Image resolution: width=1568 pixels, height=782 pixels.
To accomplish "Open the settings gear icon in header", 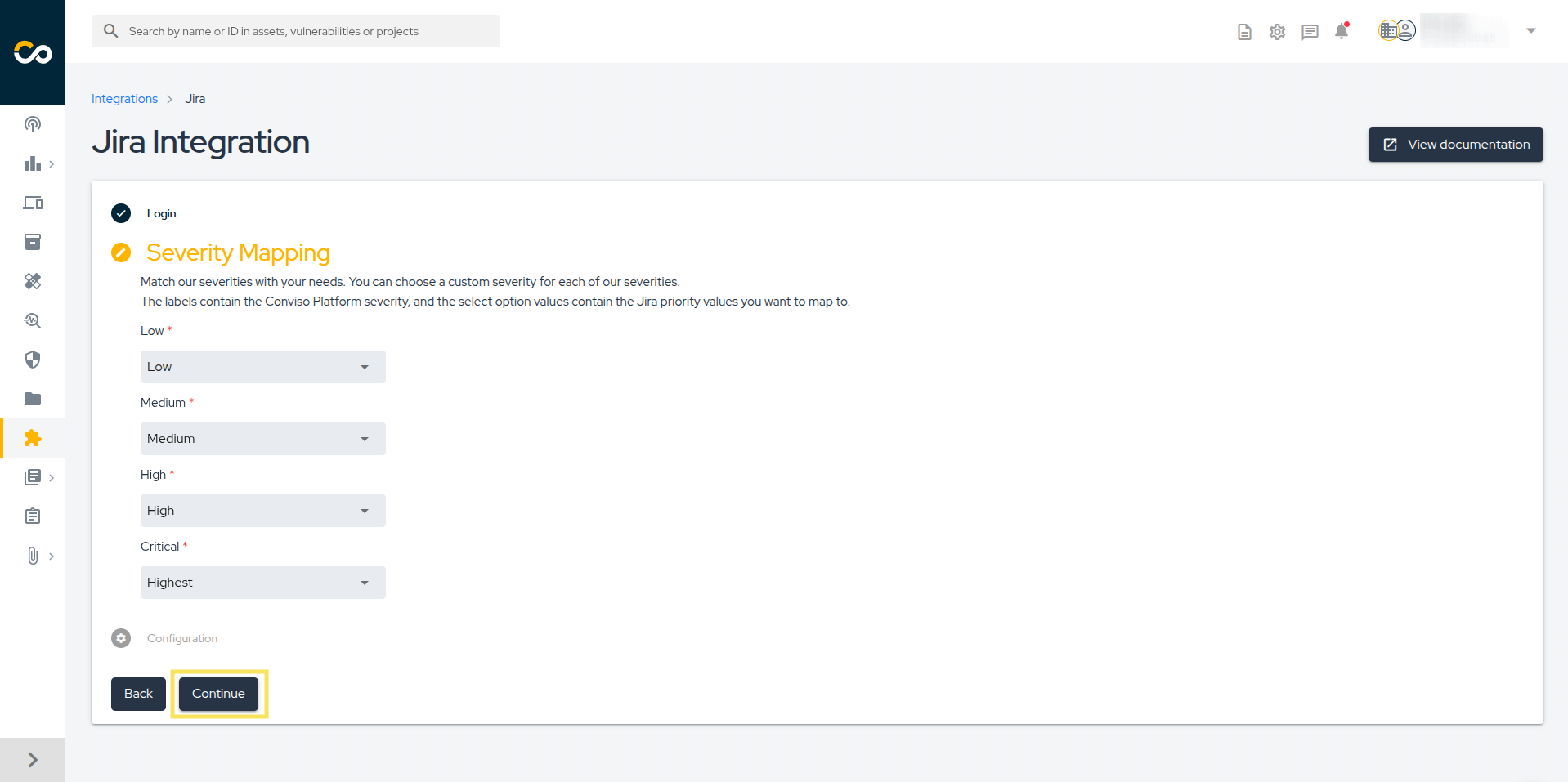I will [1277, 32].
